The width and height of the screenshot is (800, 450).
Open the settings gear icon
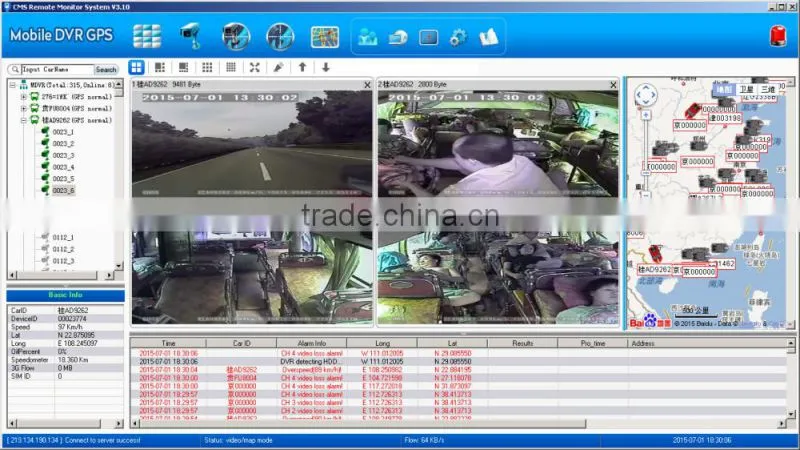[458, 37]
